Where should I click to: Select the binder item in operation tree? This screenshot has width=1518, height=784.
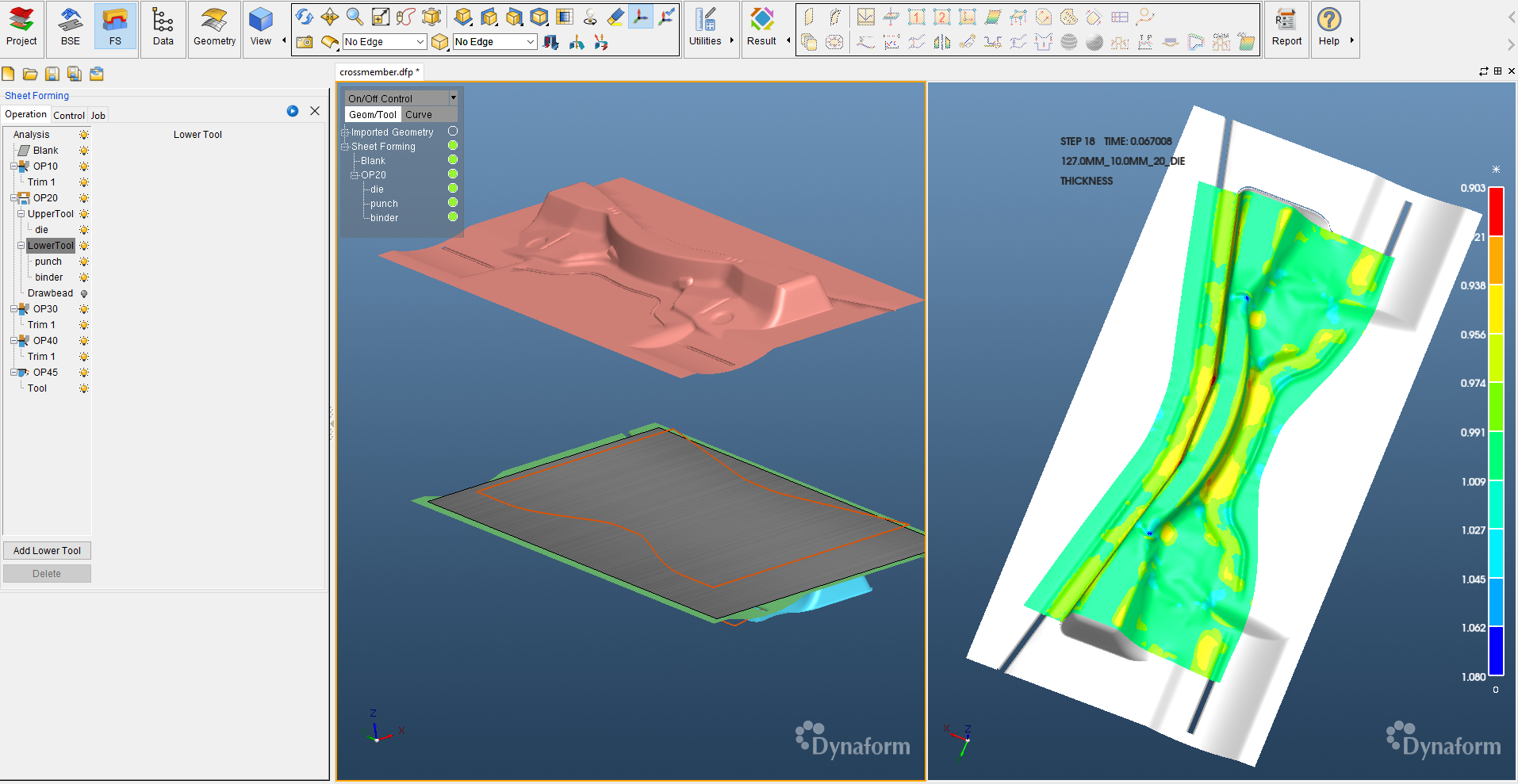point(49,277)
